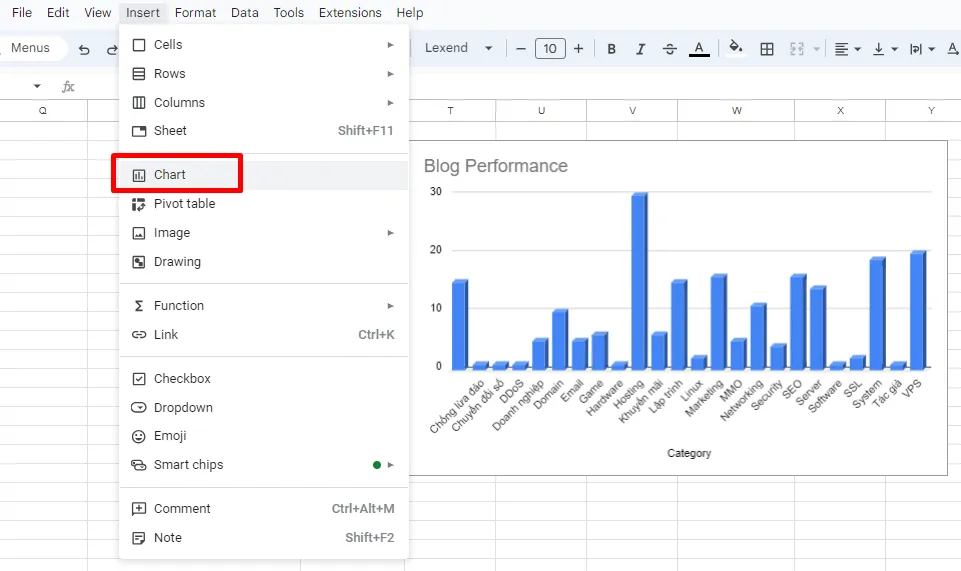Insert a Pivot table

tap(264, 203)
